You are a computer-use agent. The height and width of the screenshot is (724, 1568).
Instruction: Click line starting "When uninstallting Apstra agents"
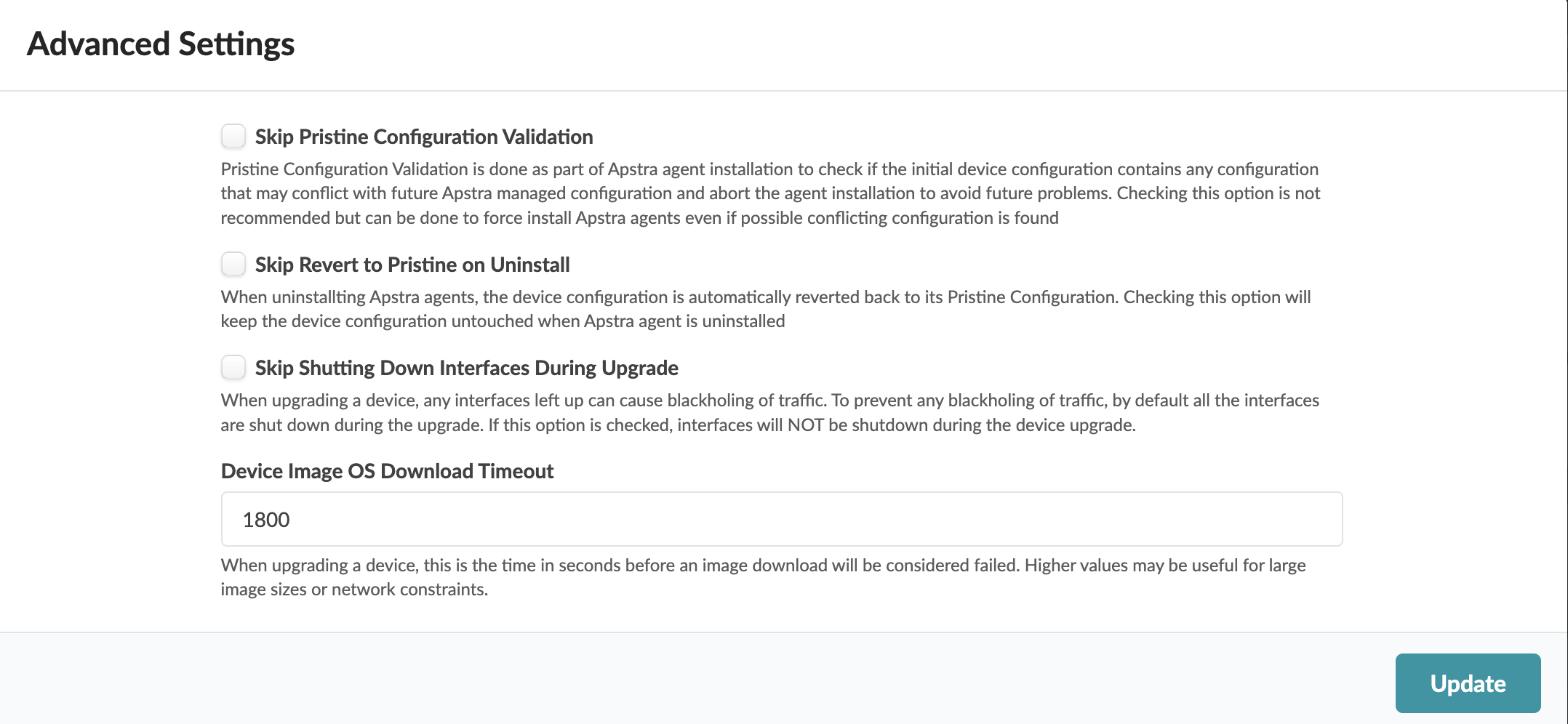[765, 297]
